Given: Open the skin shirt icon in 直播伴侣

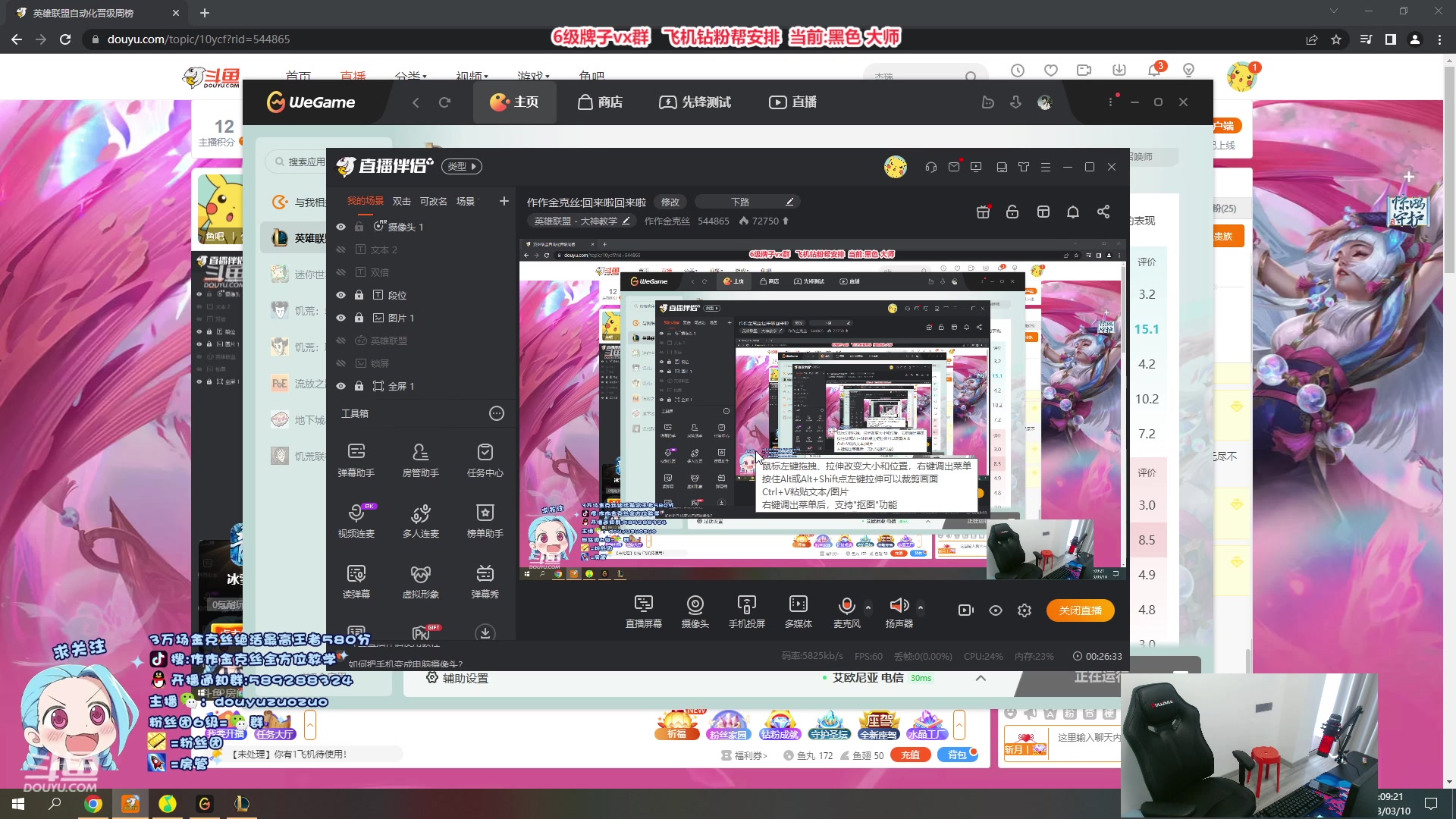Looking at the screenshot, I should click(1024, 167).
